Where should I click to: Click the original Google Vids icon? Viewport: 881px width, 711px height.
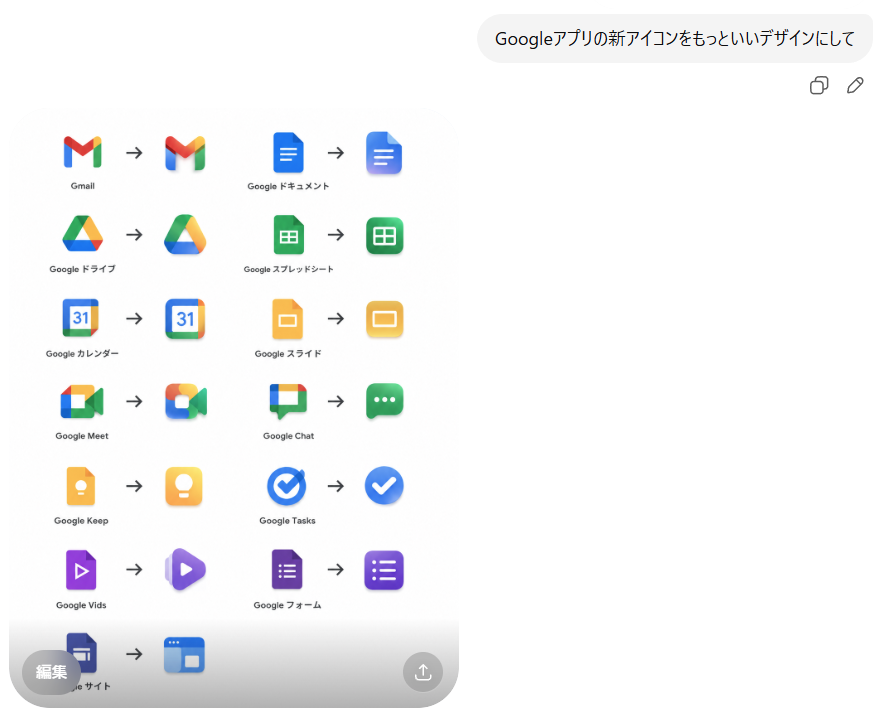coord(81,569)
